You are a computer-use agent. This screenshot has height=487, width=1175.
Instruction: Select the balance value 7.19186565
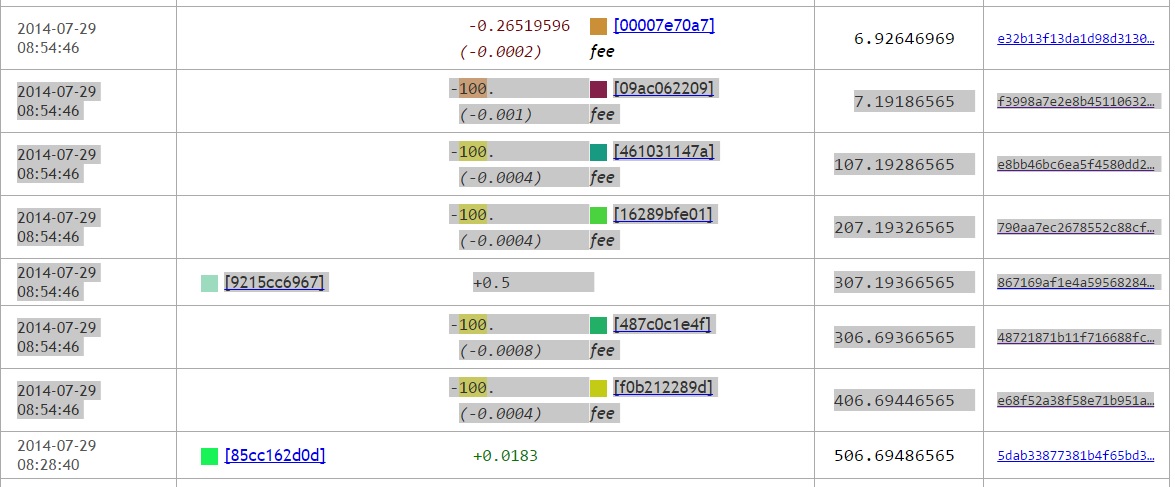pos(904,101)
